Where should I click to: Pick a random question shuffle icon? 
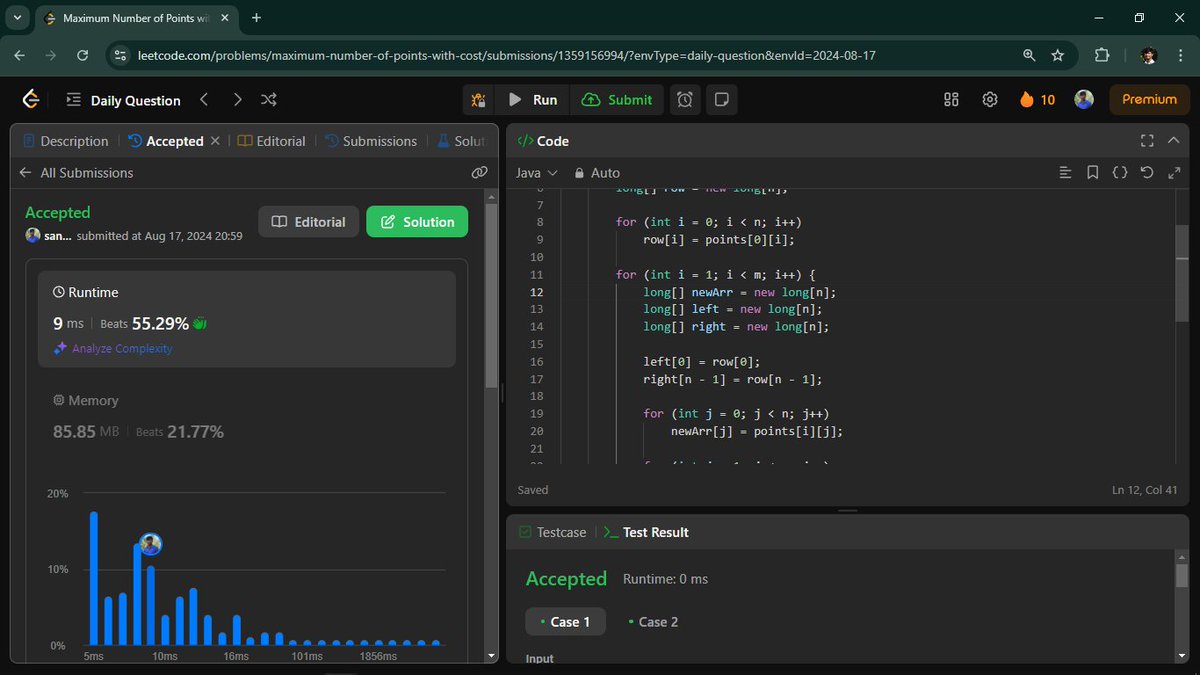269,99
